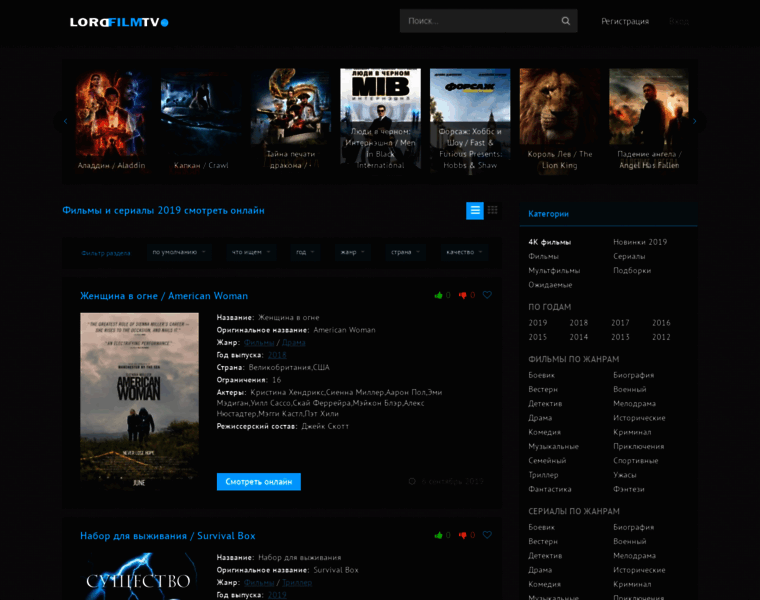Switch to list view layout
The image size is (760, 600).
click(475, 210)
